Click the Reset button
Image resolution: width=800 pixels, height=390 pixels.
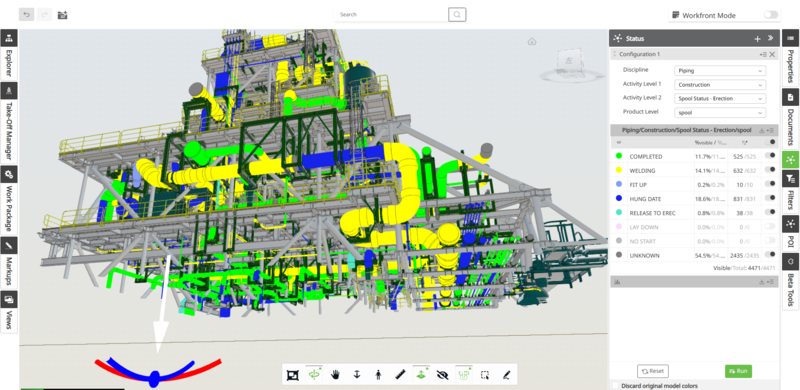(653, 371)
